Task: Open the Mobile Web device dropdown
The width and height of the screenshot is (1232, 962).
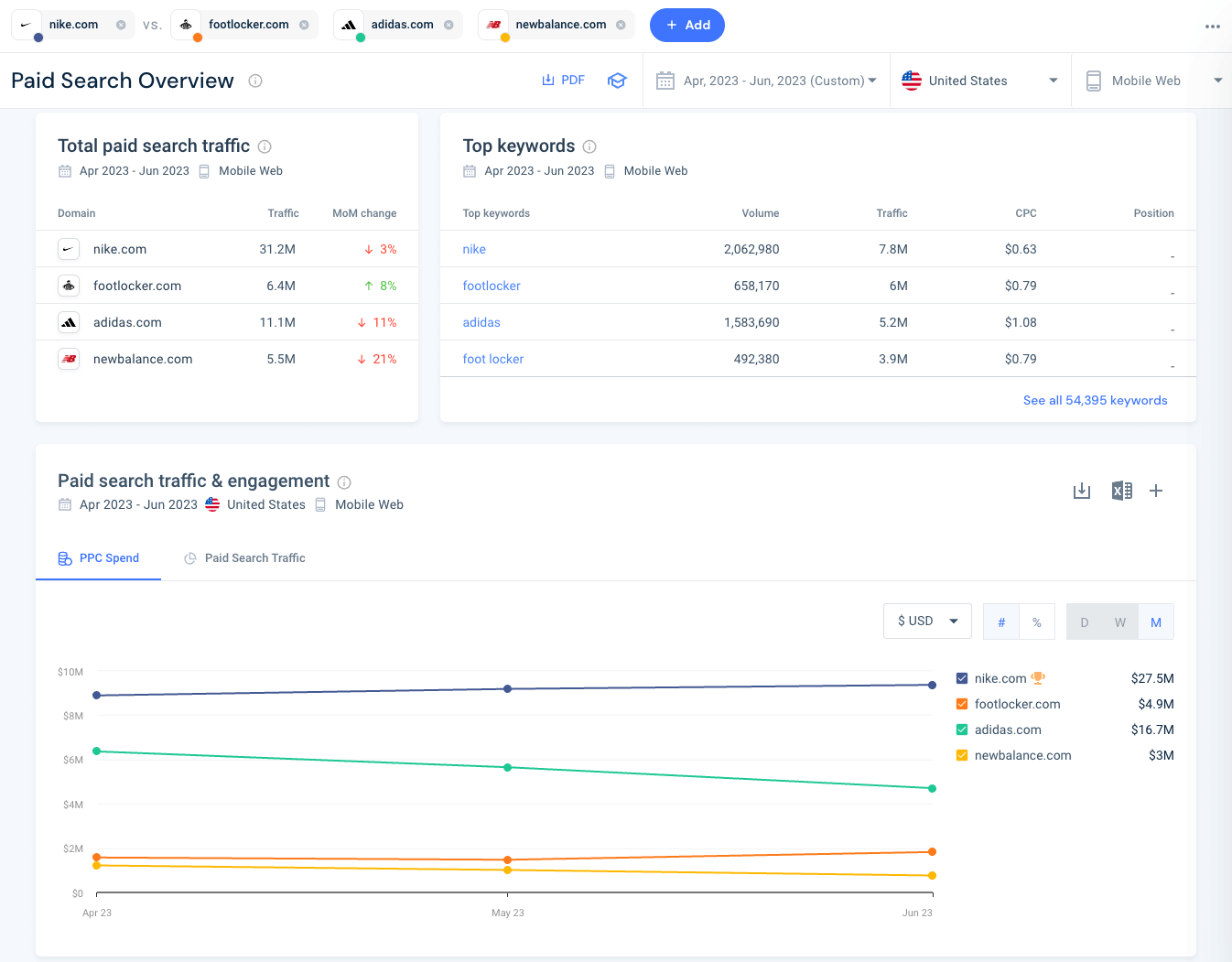Action: pos(1151,80)
